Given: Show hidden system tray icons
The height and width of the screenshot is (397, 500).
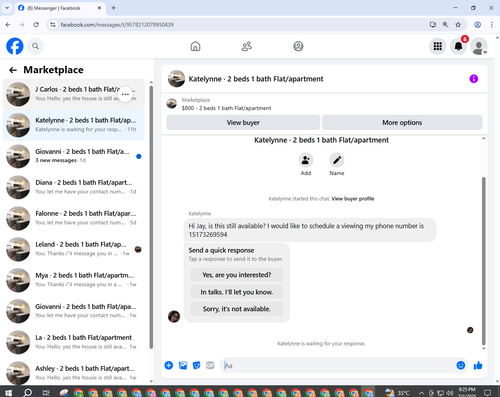Looking at the screenshot, I should coord(421,393).
